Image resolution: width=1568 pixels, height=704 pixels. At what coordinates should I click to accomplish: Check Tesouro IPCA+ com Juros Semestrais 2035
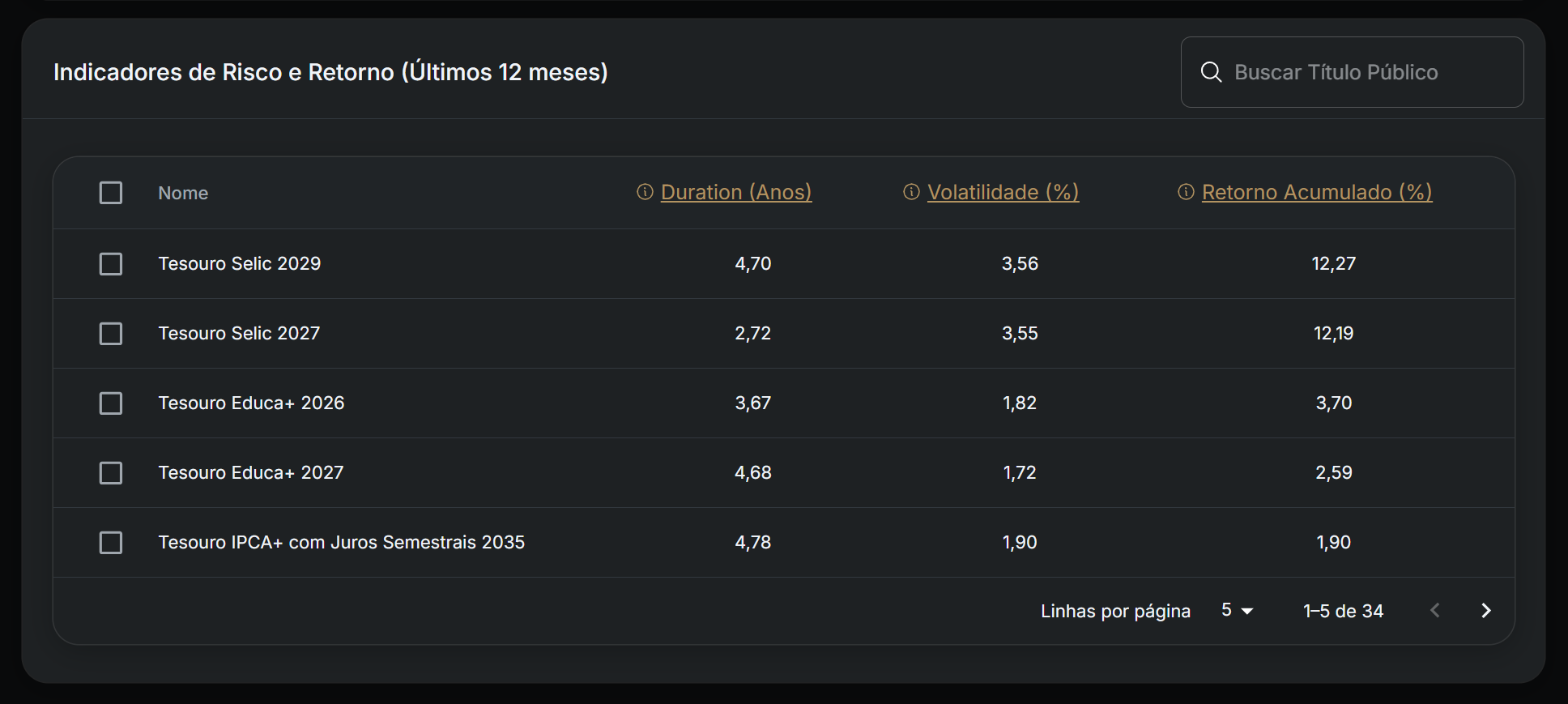coord(111,543)
